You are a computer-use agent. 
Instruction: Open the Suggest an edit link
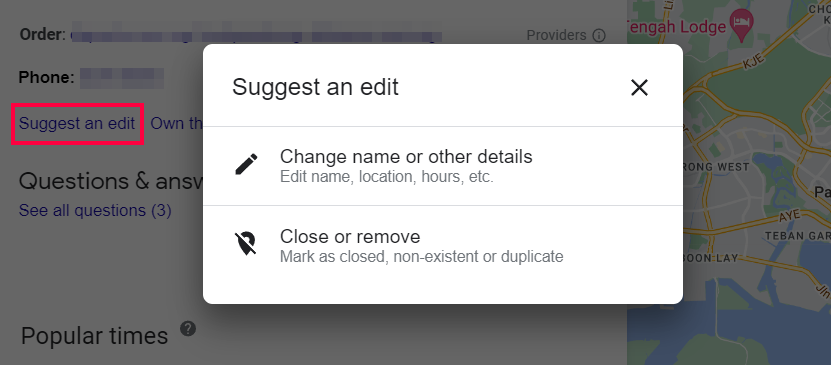point(77,123)
